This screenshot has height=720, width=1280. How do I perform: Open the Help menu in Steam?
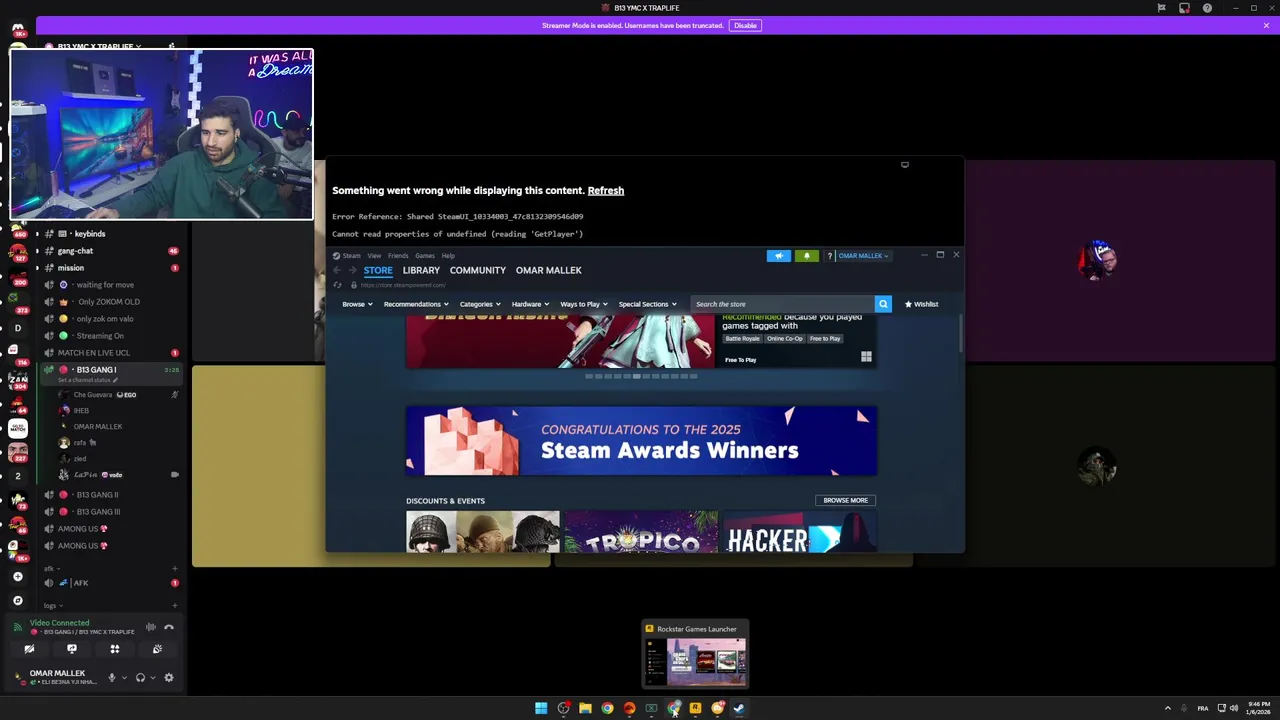click(448, 256)
